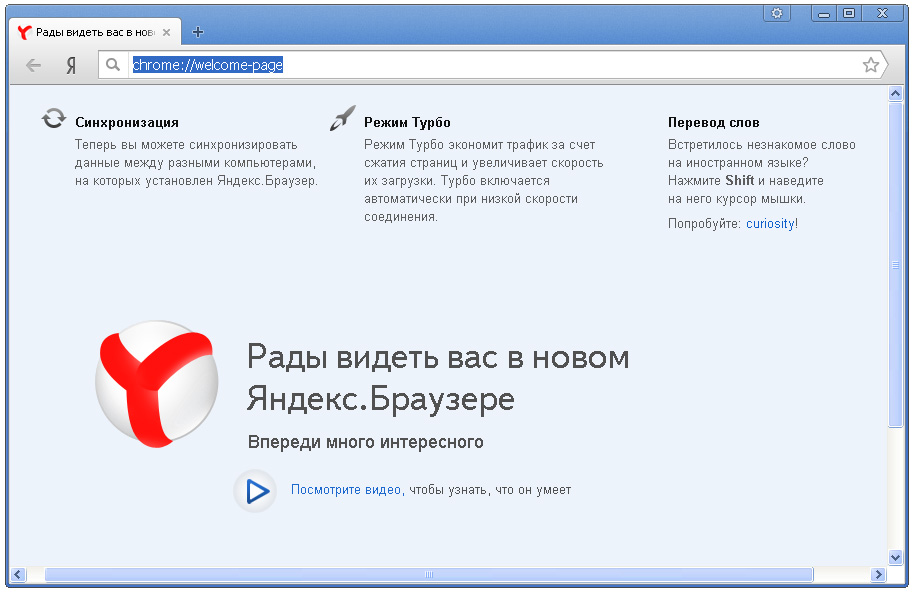Screen dimensions: 912x592
Task: Click the bold 'Shift' word in translation tip
Action: 739,180
